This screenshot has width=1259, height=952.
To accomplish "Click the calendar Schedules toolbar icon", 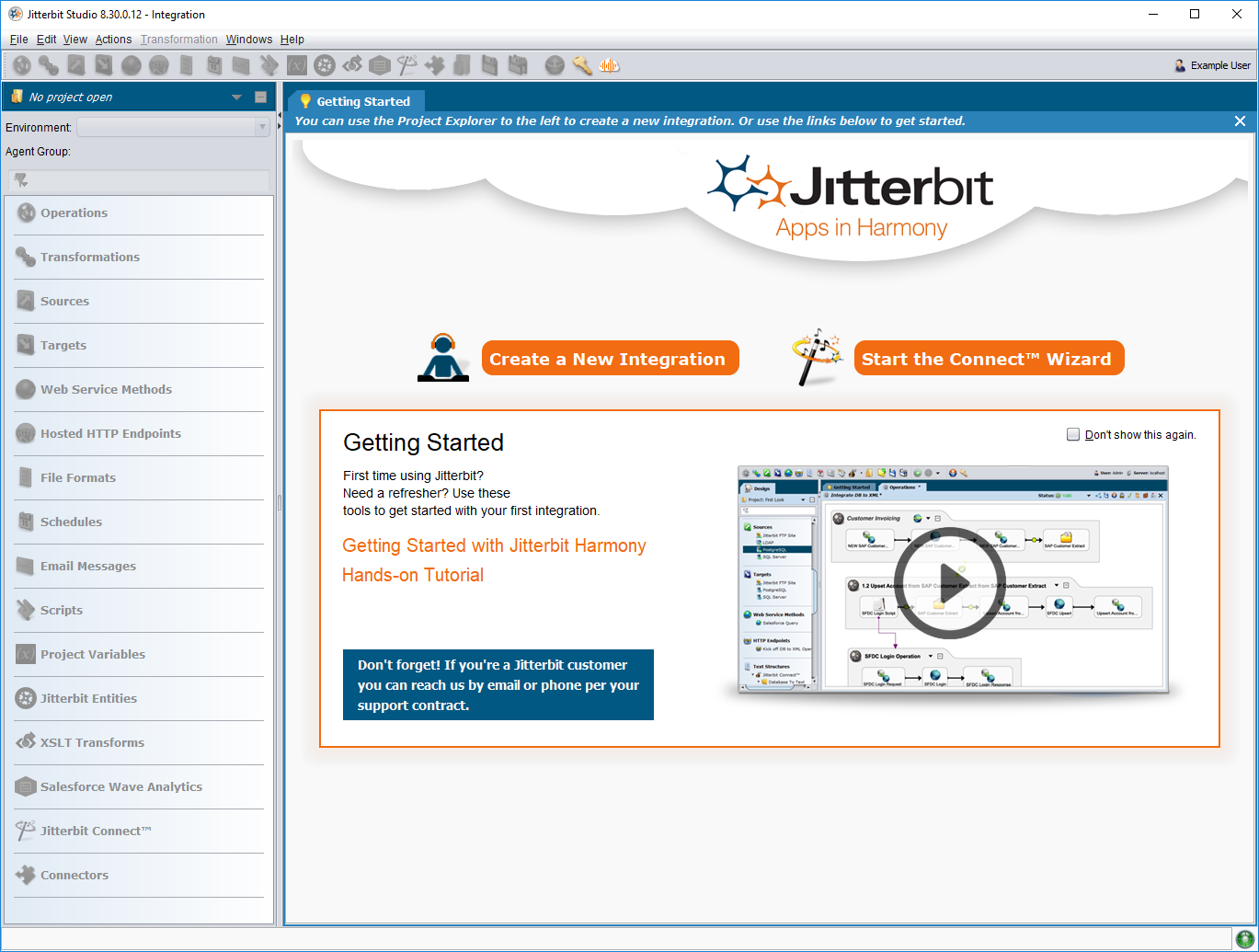I will coord(214,65).
